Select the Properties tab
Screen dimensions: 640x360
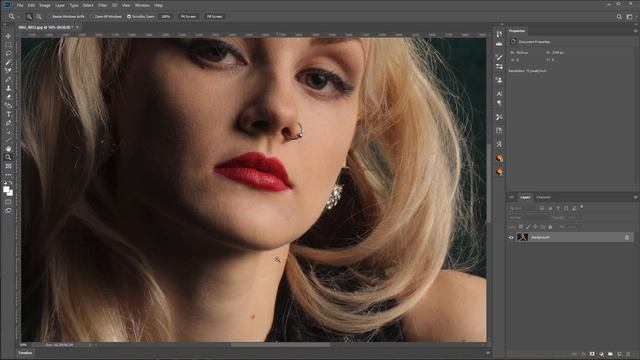click(517, 31)
